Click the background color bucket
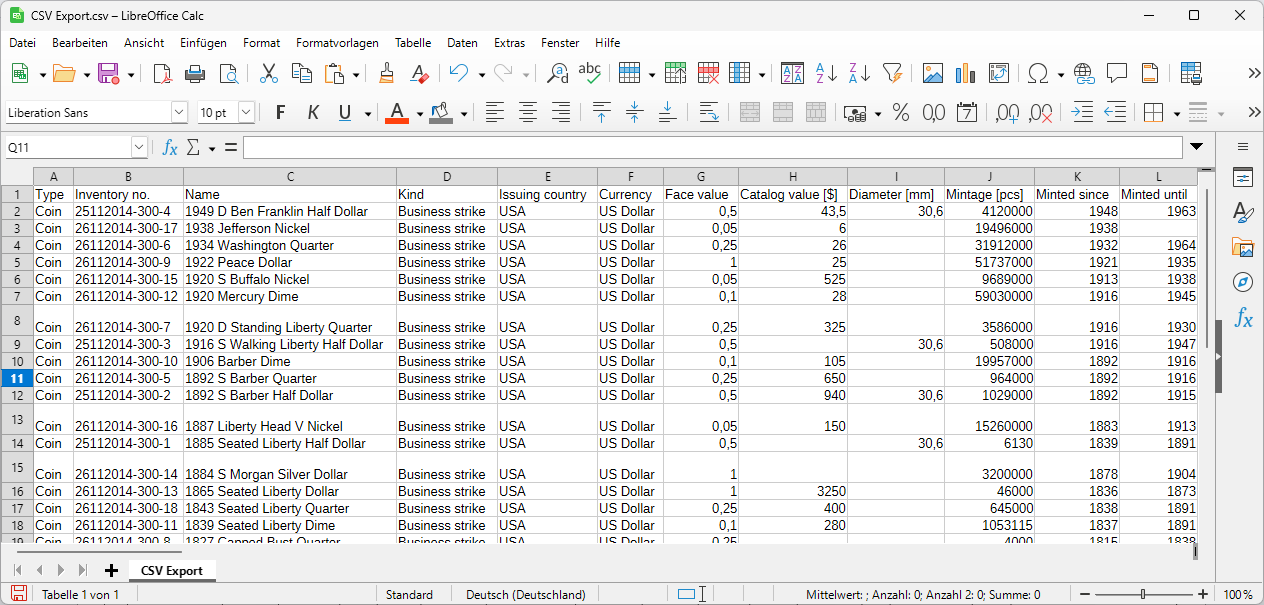 pyautogui.click(x=440, y=113)
